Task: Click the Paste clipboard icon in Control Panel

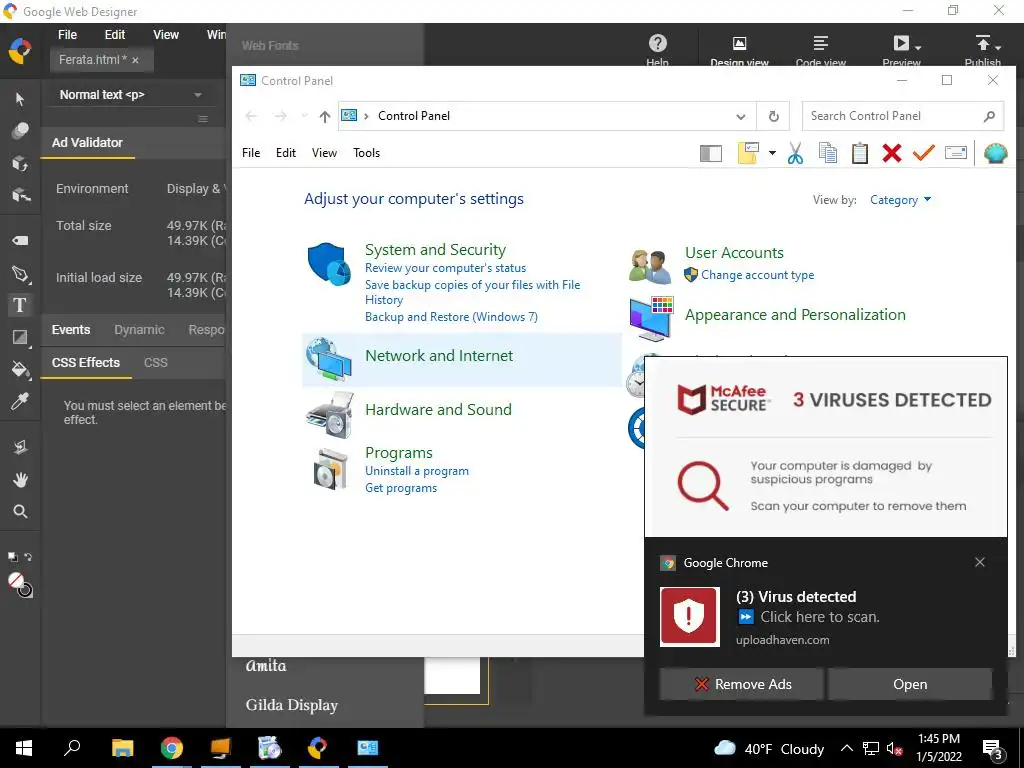Action: click(859, 153)
